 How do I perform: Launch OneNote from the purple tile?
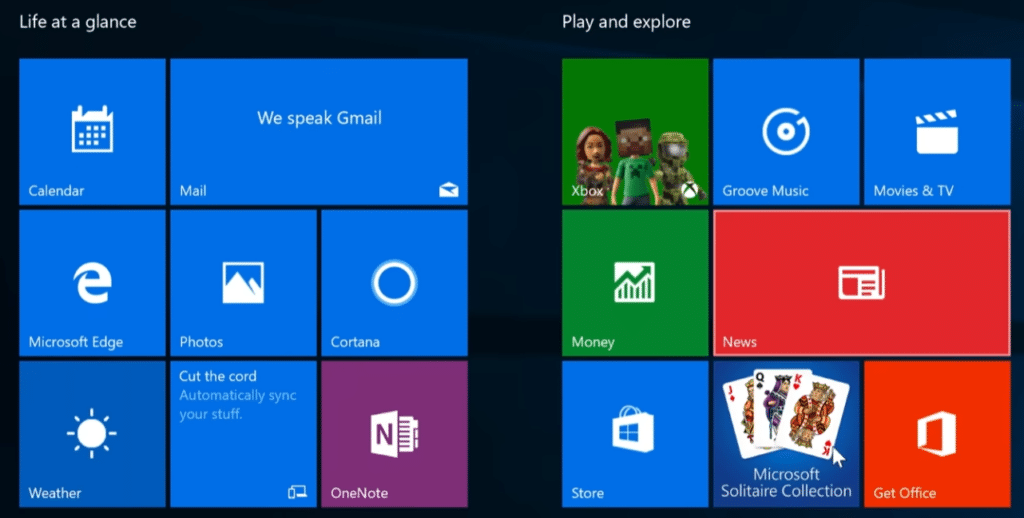(x=394, y=434)
